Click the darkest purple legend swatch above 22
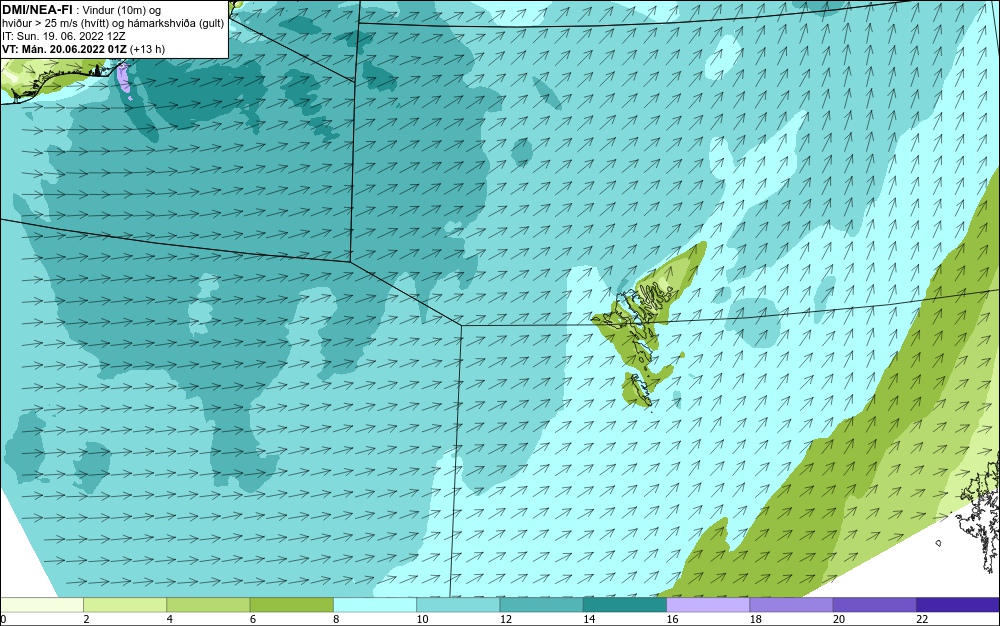 tap(958, 605)
